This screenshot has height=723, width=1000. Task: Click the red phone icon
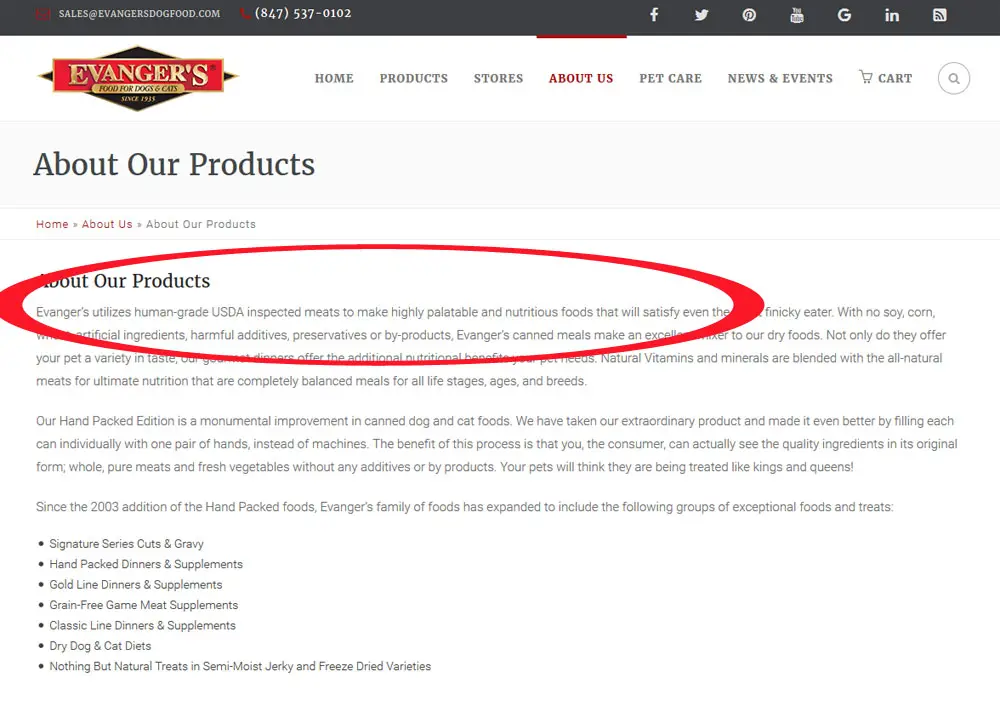tap(245, 13)
